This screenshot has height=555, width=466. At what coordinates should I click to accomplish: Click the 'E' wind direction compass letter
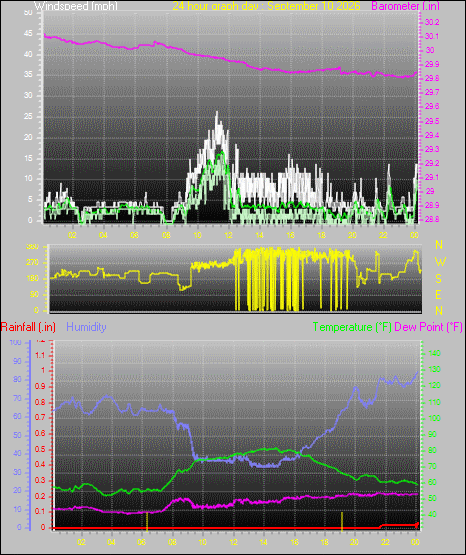438,294
